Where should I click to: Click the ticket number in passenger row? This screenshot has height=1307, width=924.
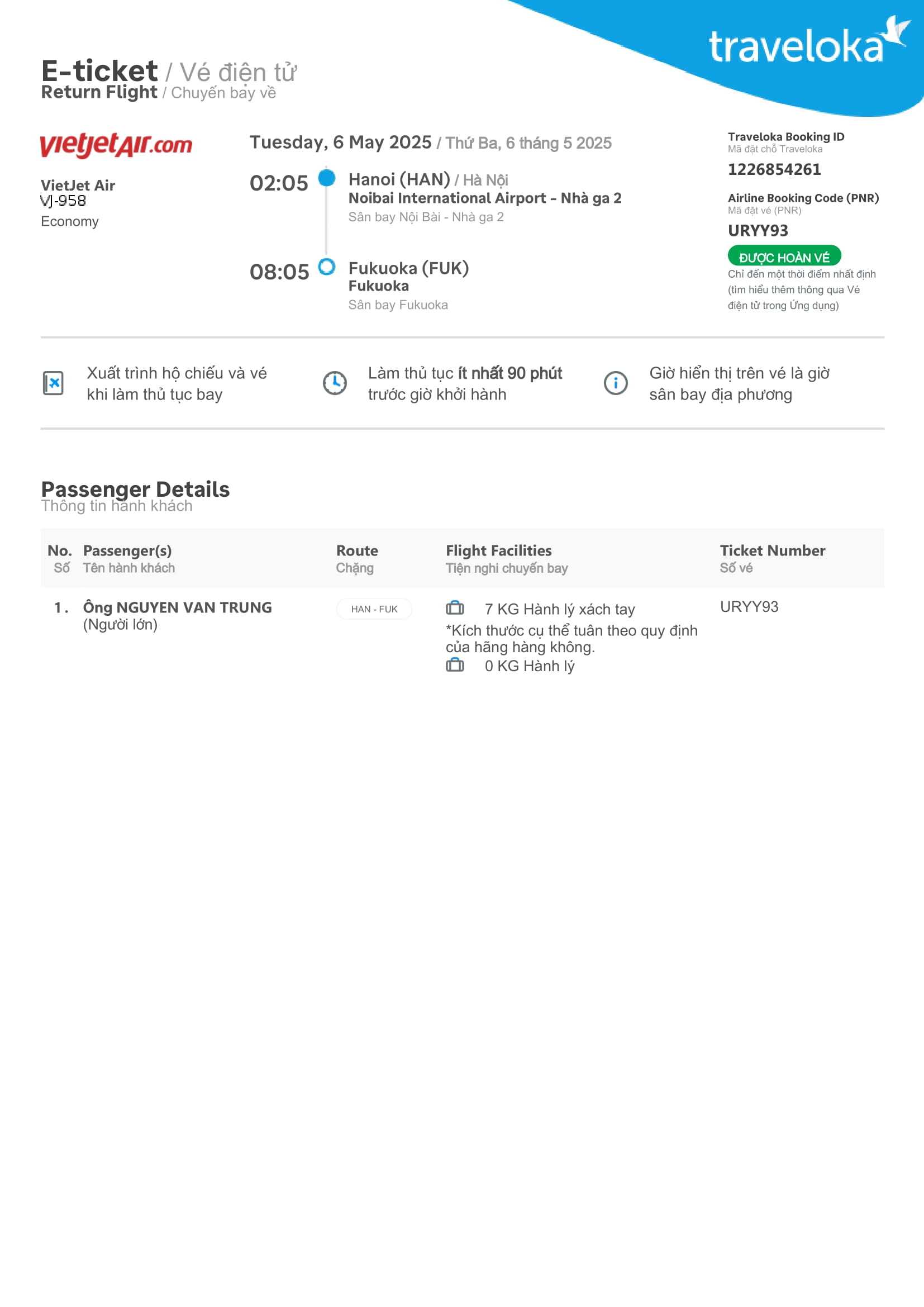coord(749,606)
